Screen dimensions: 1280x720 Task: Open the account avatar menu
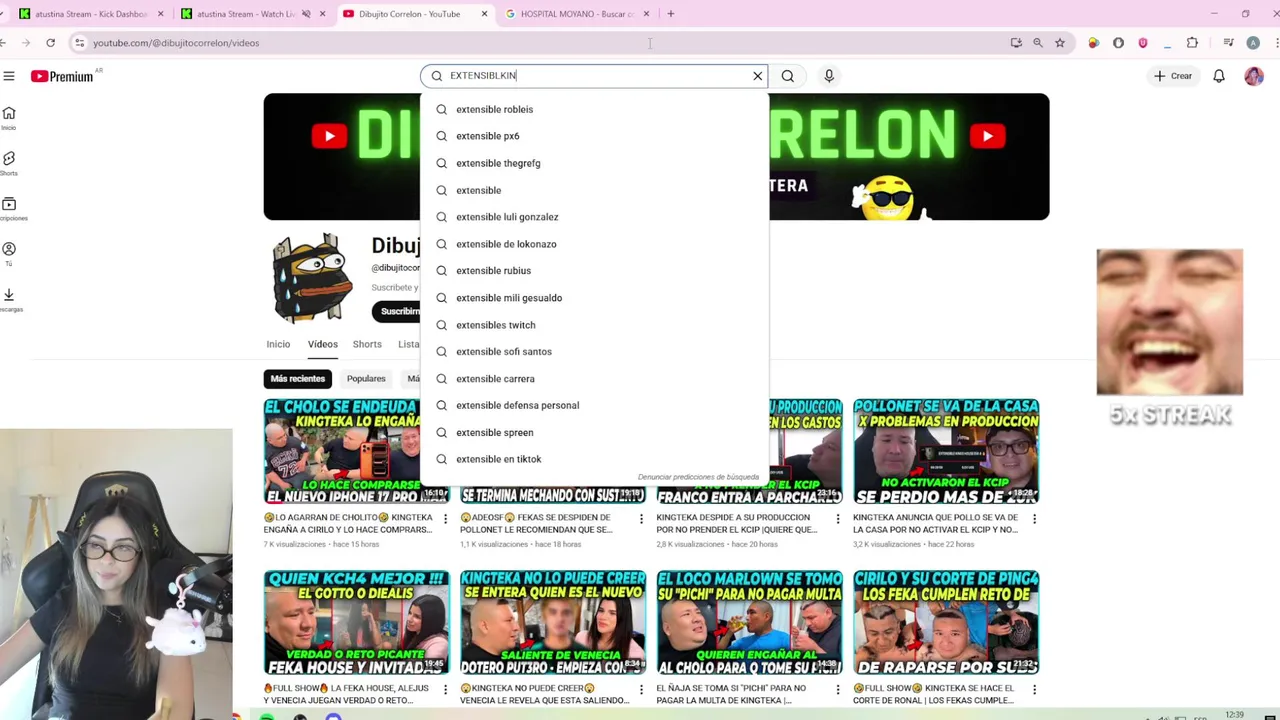click(1254, 76)
